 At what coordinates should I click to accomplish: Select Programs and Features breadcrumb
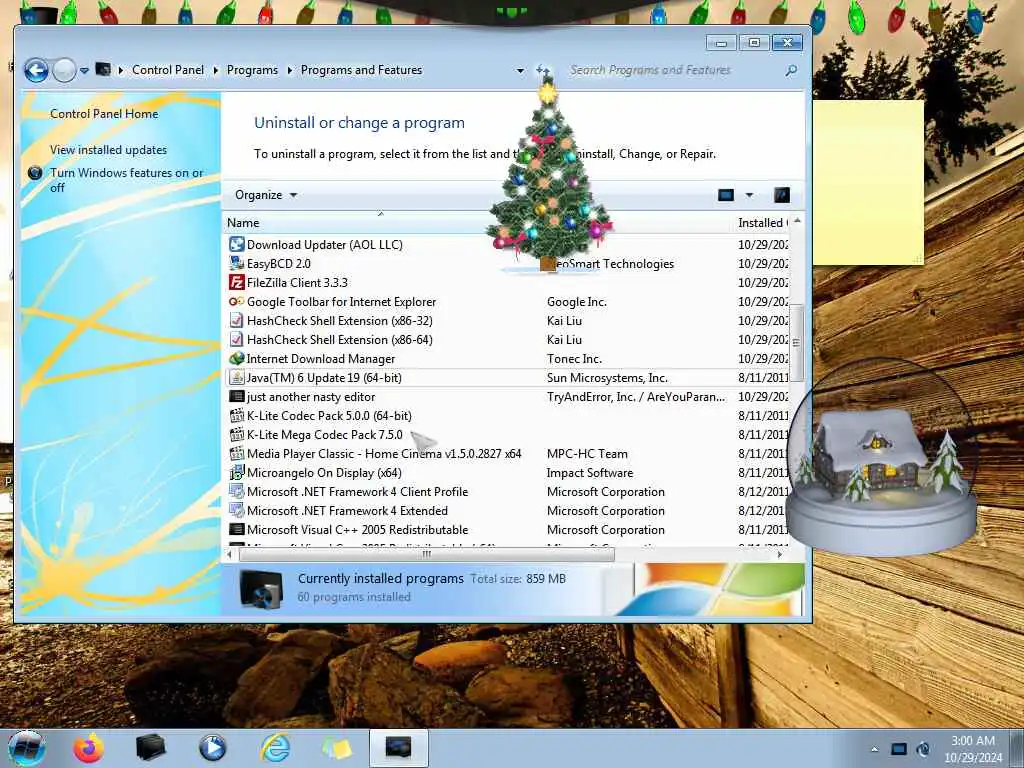click(361, 70)
